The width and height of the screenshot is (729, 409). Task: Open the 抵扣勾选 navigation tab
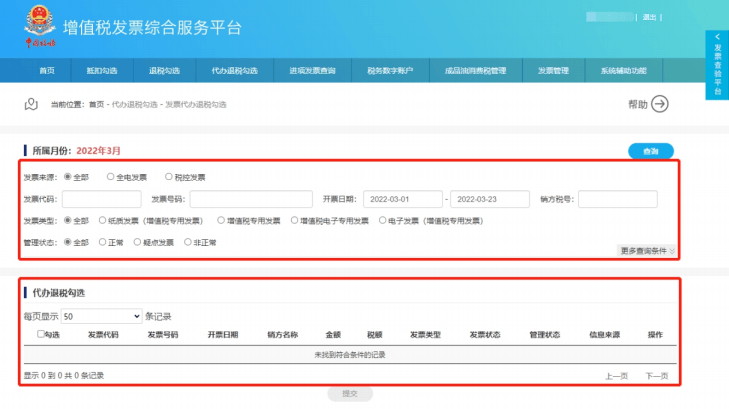[x=102, y=71]
